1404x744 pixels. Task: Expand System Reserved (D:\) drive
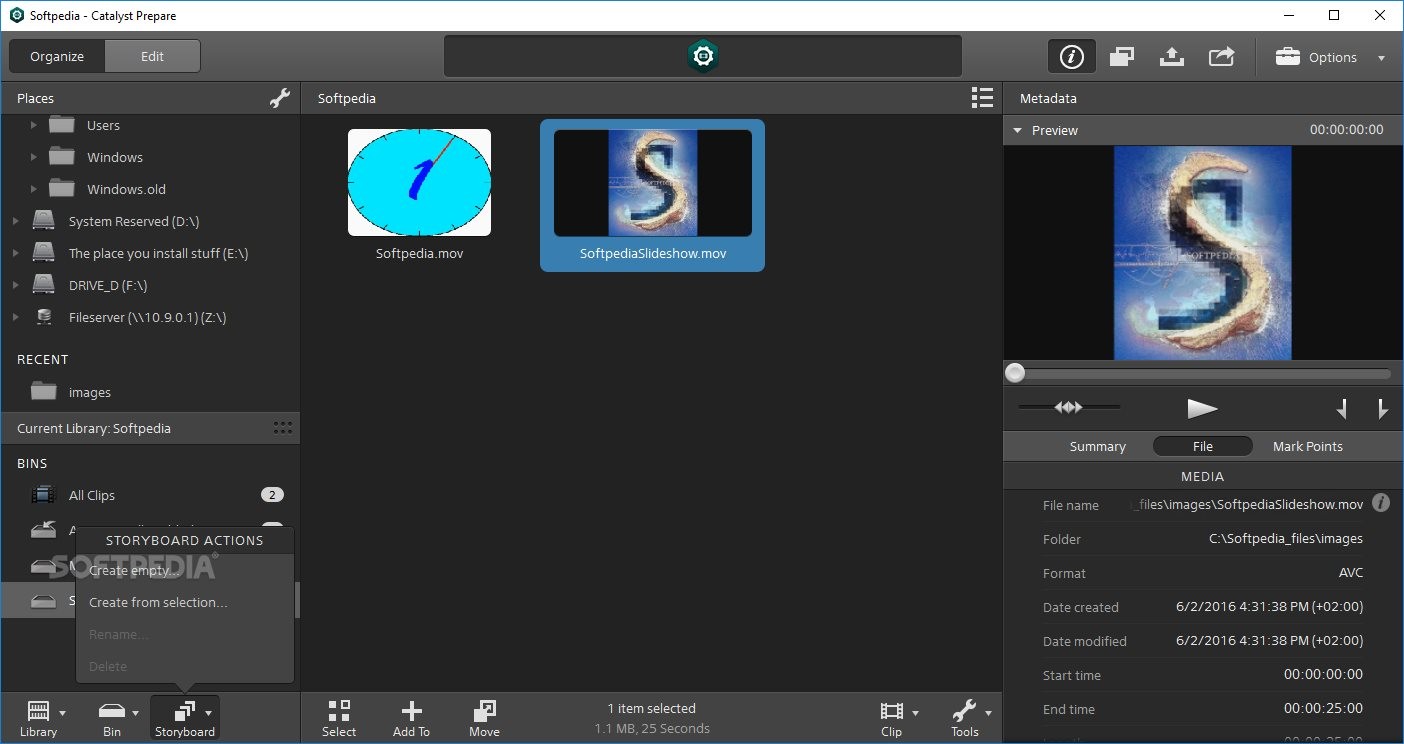[15, 221]
